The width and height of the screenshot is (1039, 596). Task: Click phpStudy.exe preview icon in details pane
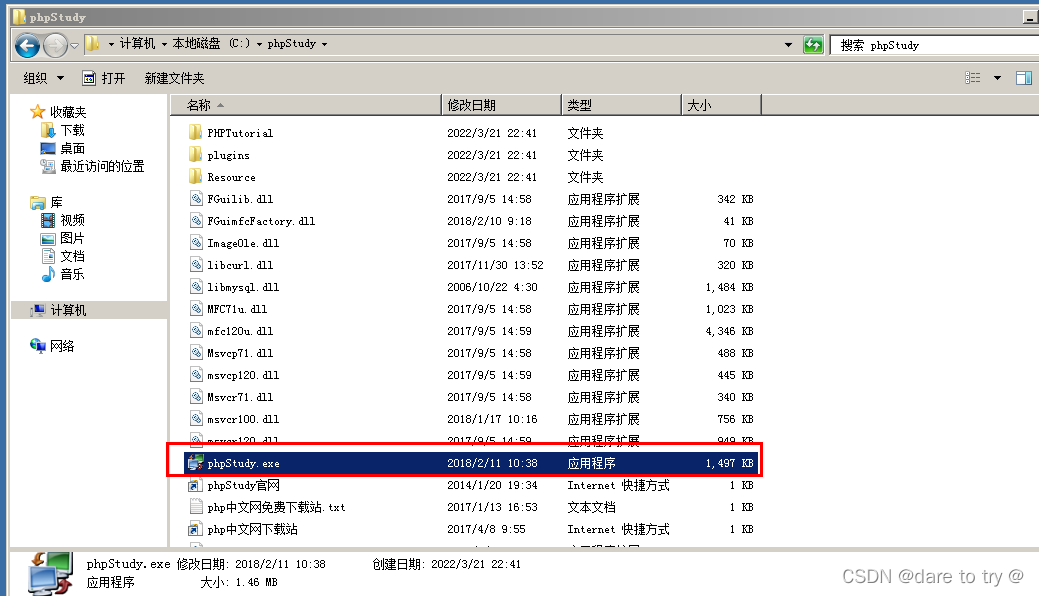[50, 573]
